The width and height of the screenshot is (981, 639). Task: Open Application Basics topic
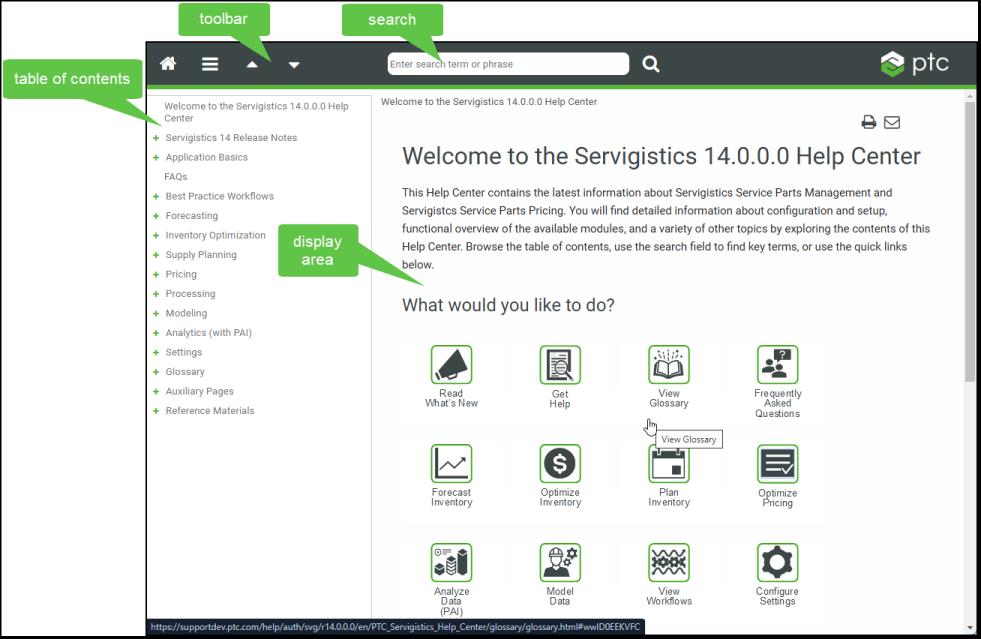coord(206,157)
